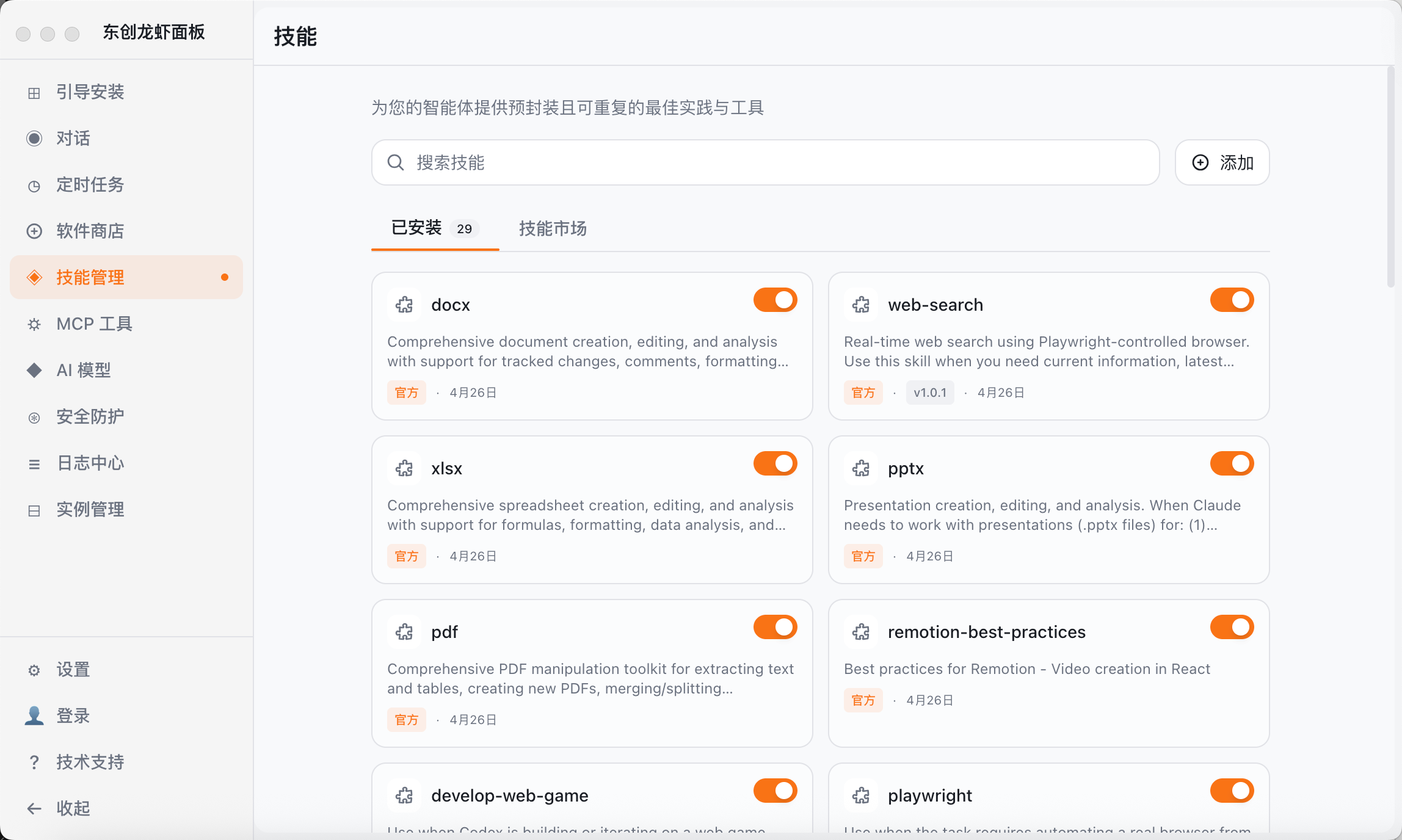Click the develop-web-game title
The image size is (1402, 840).
(510, 795)
